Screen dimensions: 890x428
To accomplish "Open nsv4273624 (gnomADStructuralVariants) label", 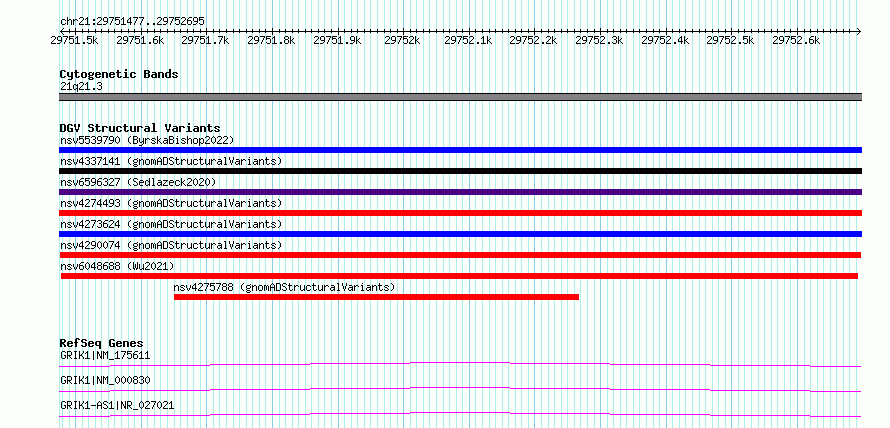I will pos(171,224).
